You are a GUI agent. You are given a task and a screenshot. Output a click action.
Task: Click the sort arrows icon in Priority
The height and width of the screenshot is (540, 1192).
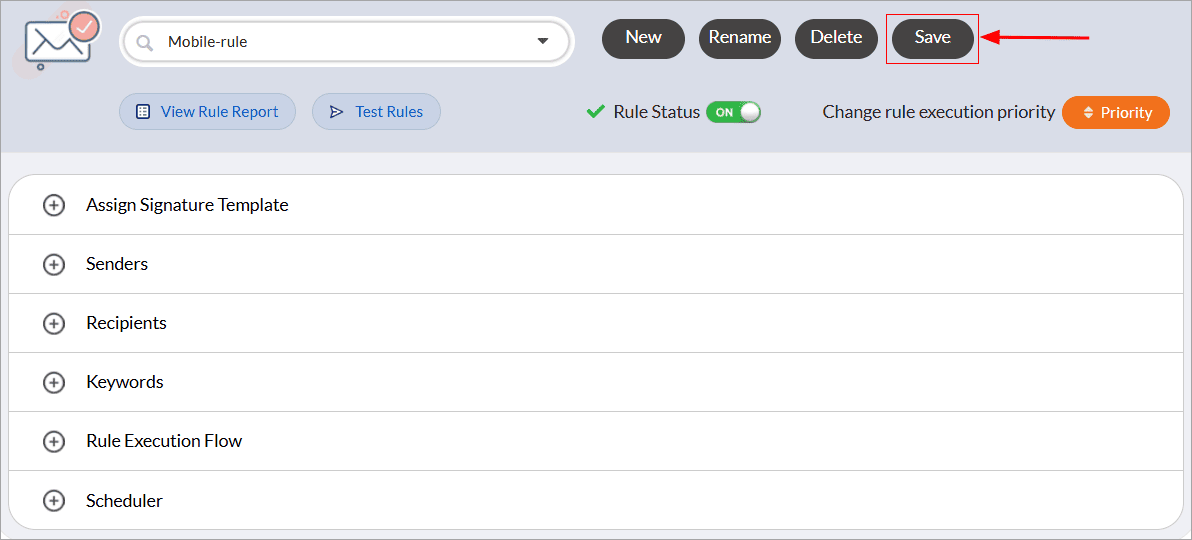[x=1088, y=113]
